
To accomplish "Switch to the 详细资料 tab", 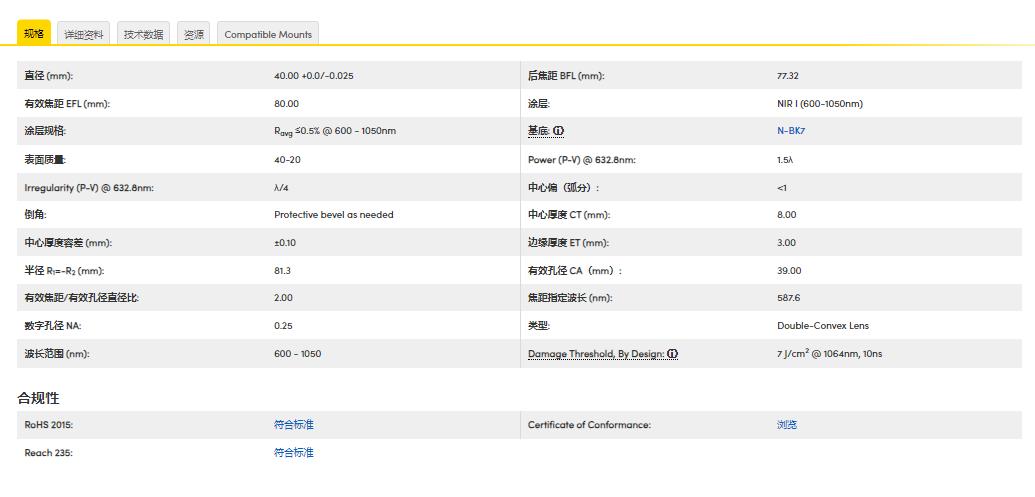I will (x=84, y=34).
